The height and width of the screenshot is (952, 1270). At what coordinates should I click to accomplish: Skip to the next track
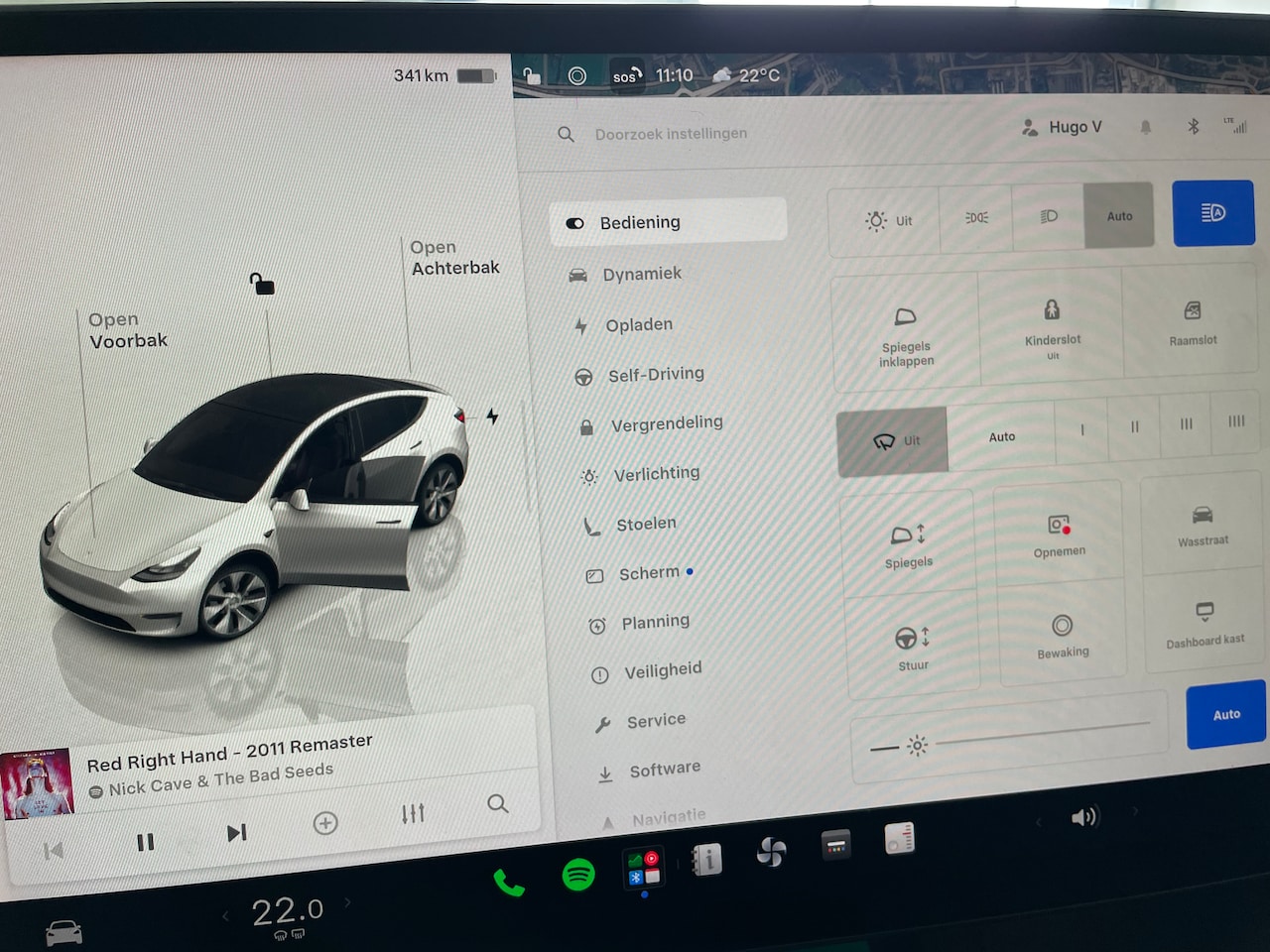[236, 833]
